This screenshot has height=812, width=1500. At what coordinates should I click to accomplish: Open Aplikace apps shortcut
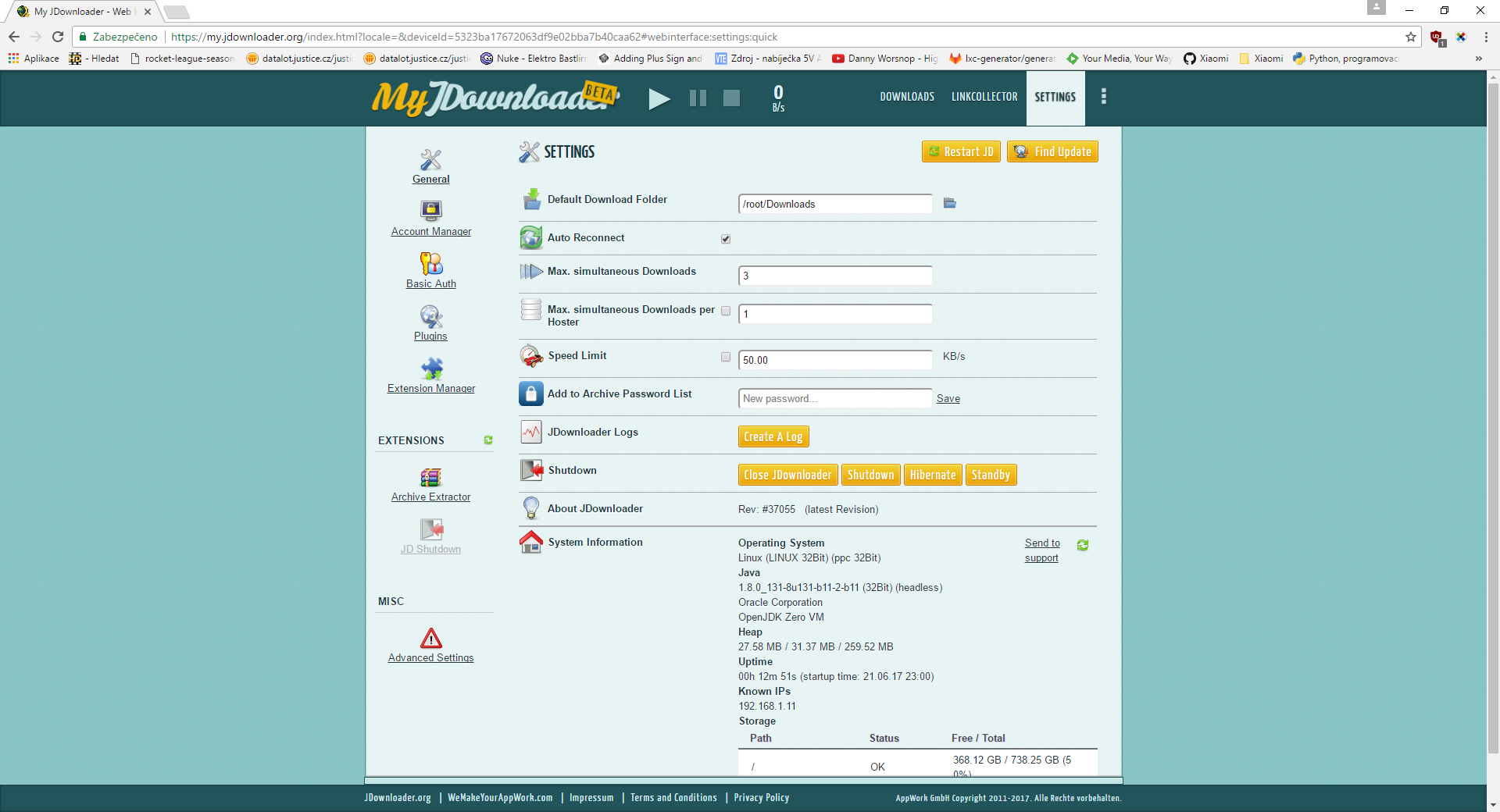coord(34,59)
